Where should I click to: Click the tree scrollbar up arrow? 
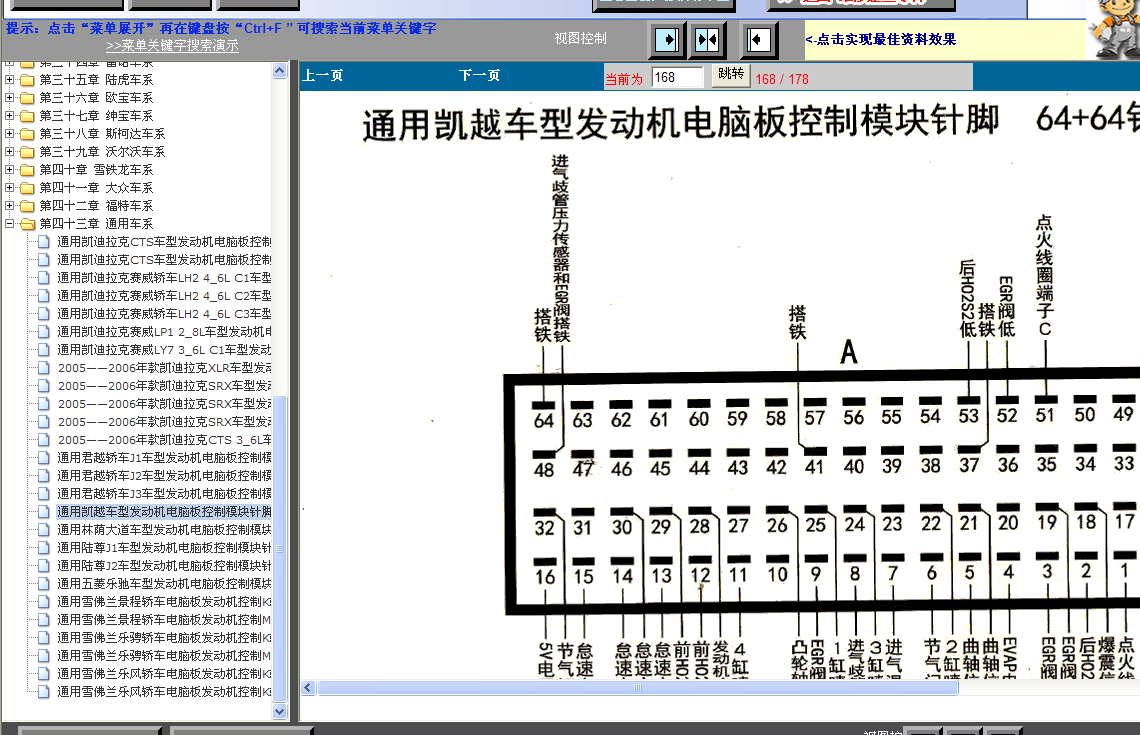(x=280, y=71)
